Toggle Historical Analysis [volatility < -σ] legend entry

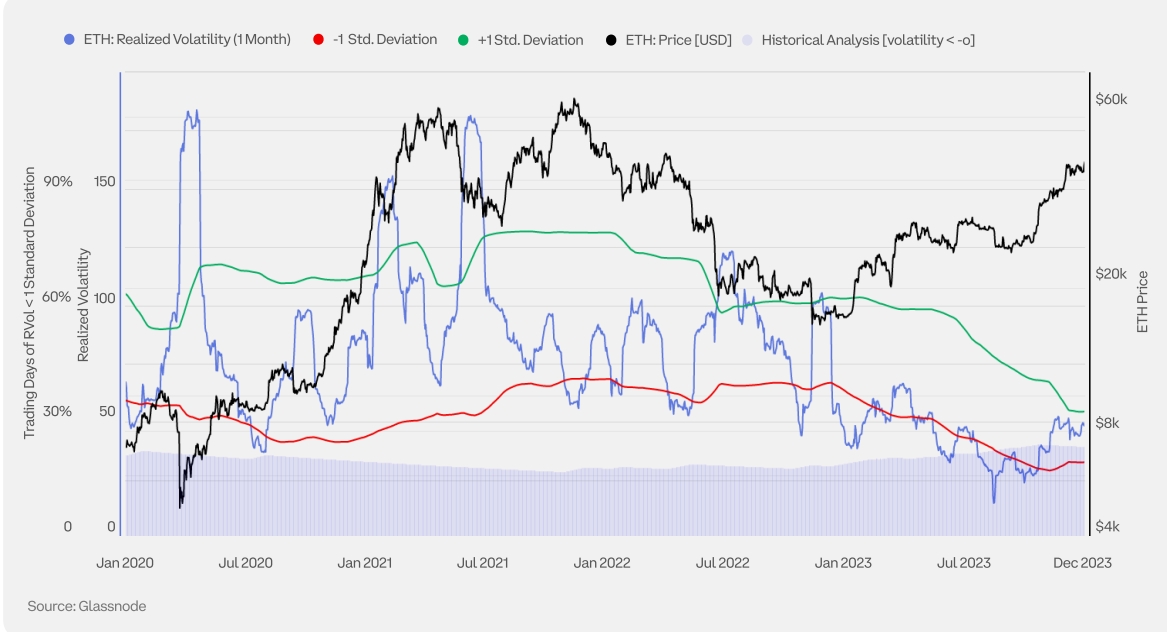click(x=858, y=39)
